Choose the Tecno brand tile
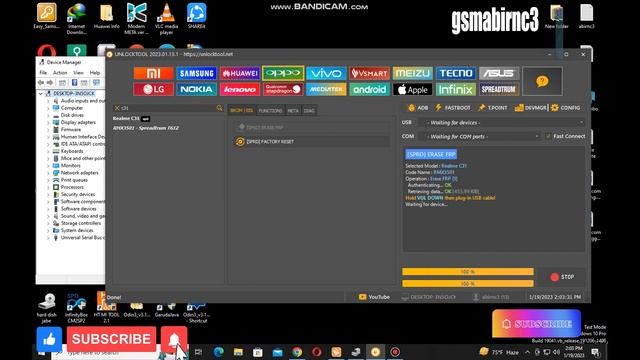 (456, 73)
